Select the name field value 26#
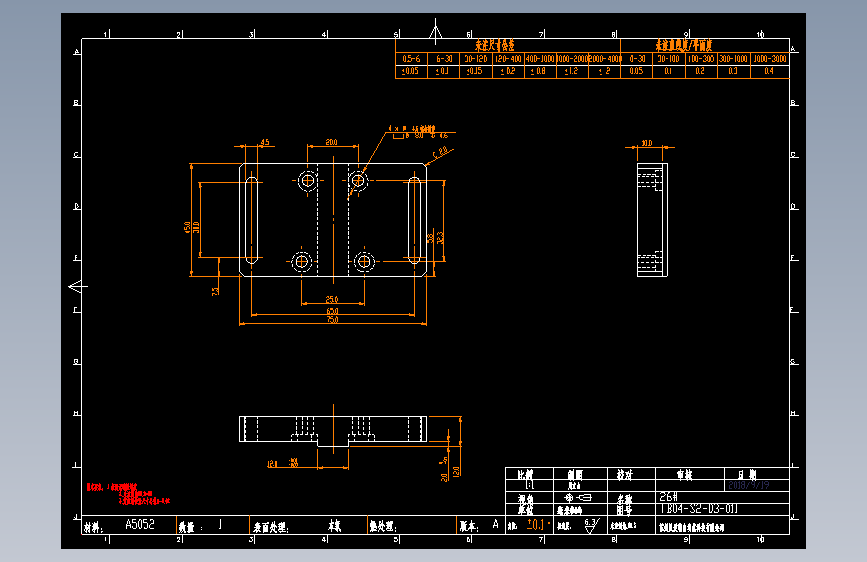Image resolution: width=867 pixels, height=562 pixels. tap(668, 497)
